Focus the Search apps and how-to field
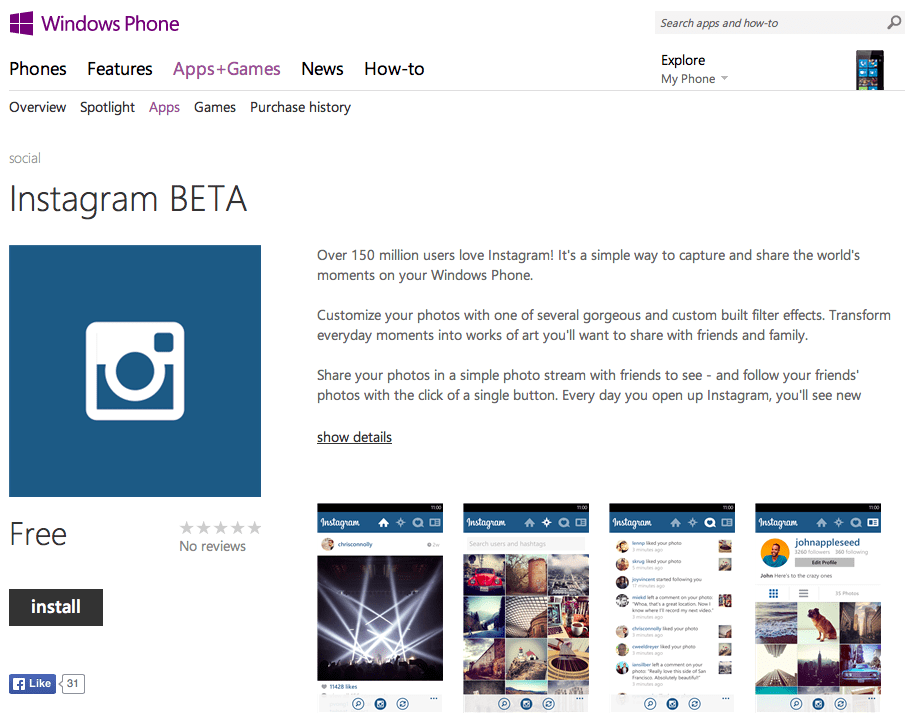Viewport: 921px width, 714px height. click(x=769, y=23)
